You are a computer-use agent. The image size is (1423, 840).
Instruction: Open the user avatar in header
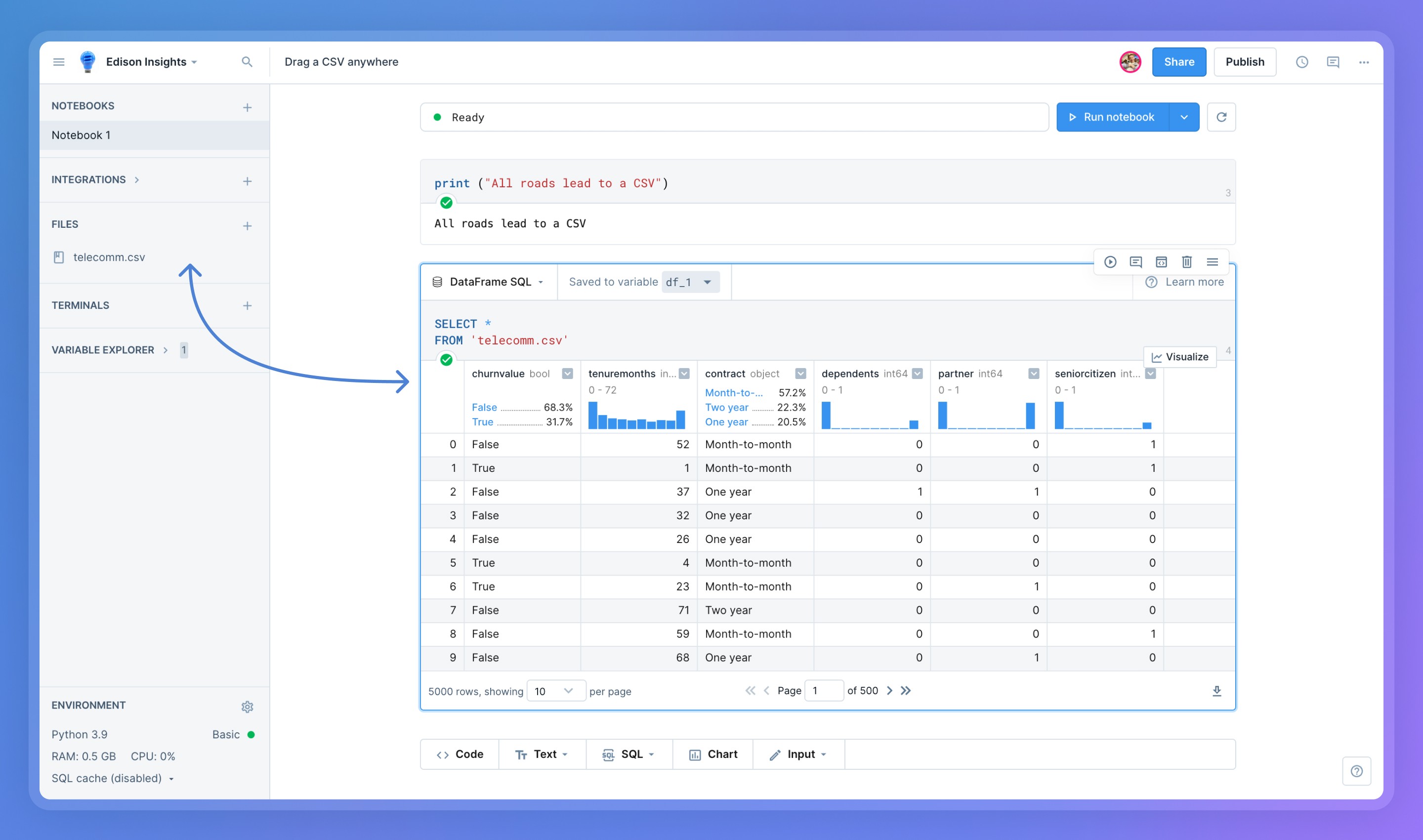point(1130,62)
